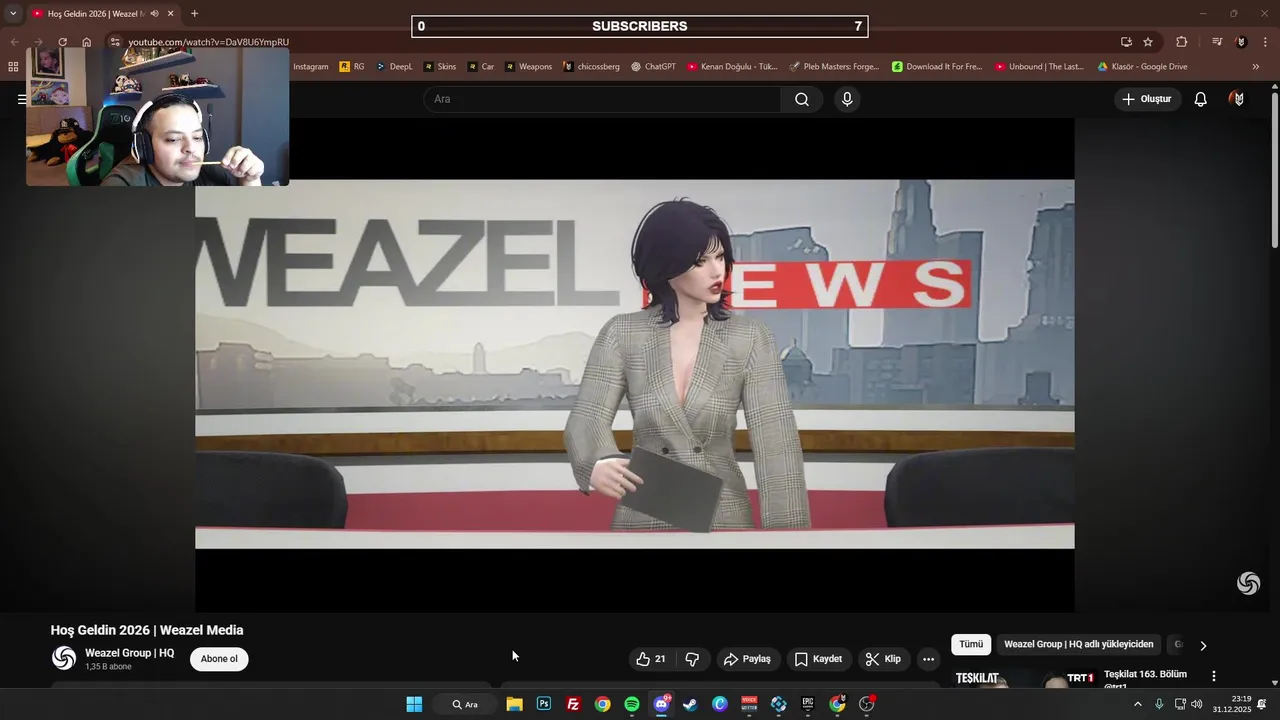
Task: Open the YouTube account avatar menu
Action: 1237,99
